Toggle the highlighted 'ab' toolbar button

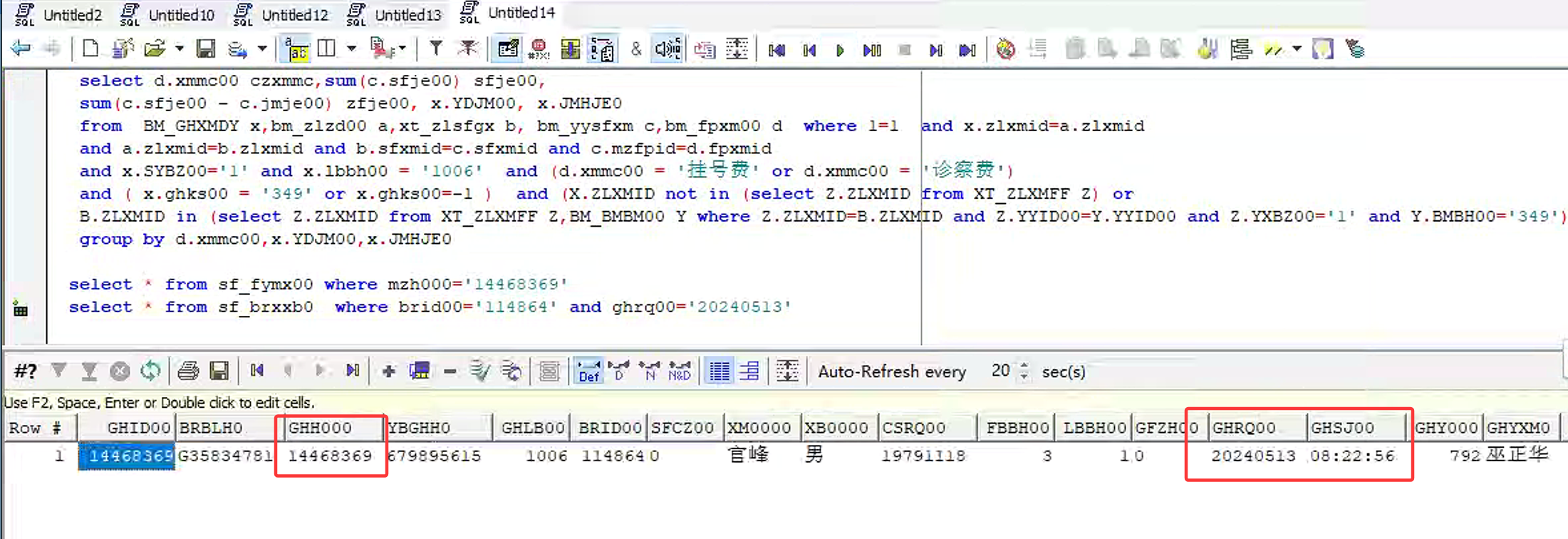click(296, 48)
